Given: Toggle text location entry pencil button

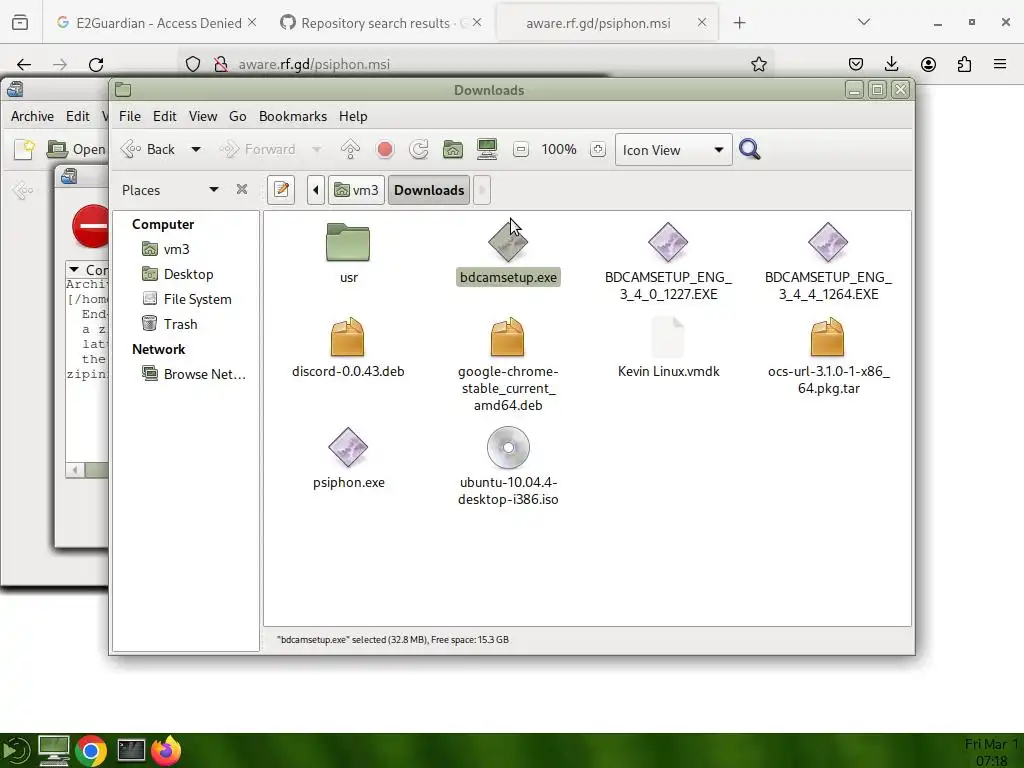Looking at the screenshot, I should (x=281, y=190).
